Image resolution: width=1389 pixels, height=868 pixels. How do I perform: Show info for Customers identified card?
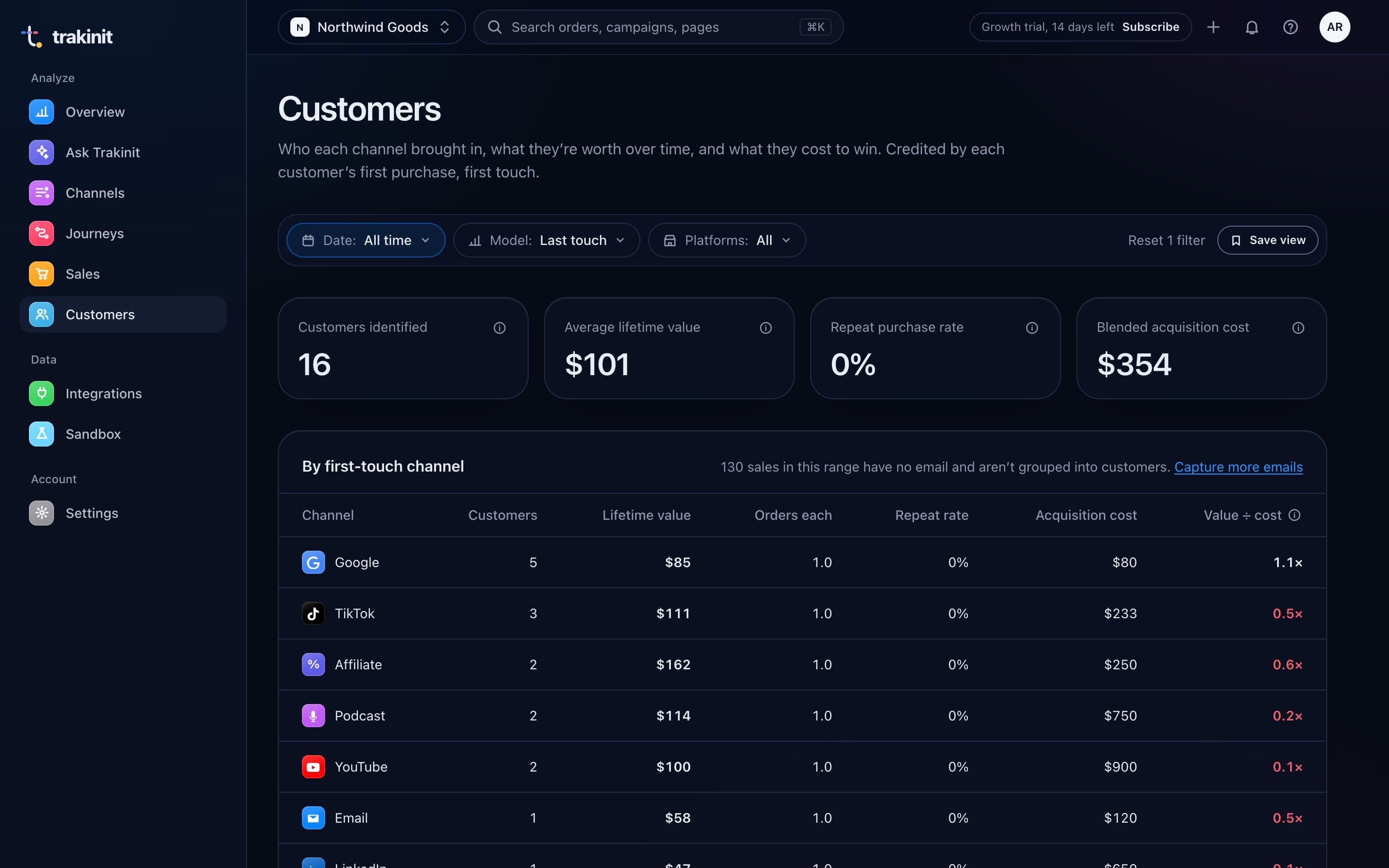click(x=499, y=328)
